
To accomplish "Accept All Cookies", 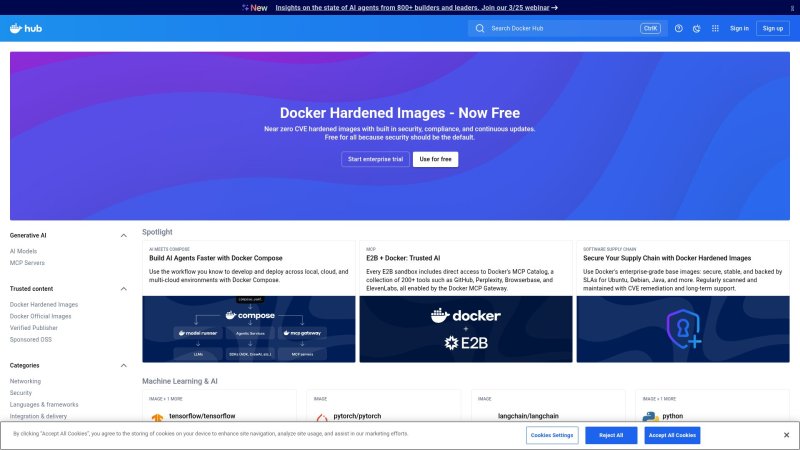I will (672, 435).
